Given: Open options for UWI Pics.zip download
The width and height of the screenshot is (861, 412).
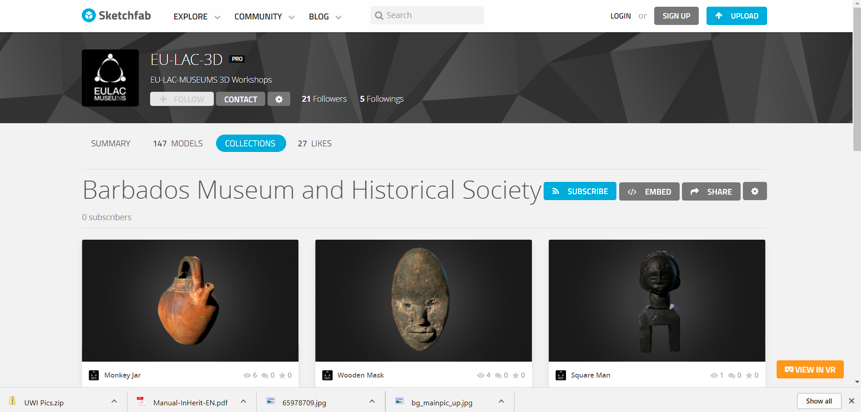Looking at the screenshot, I should [114, 402].
